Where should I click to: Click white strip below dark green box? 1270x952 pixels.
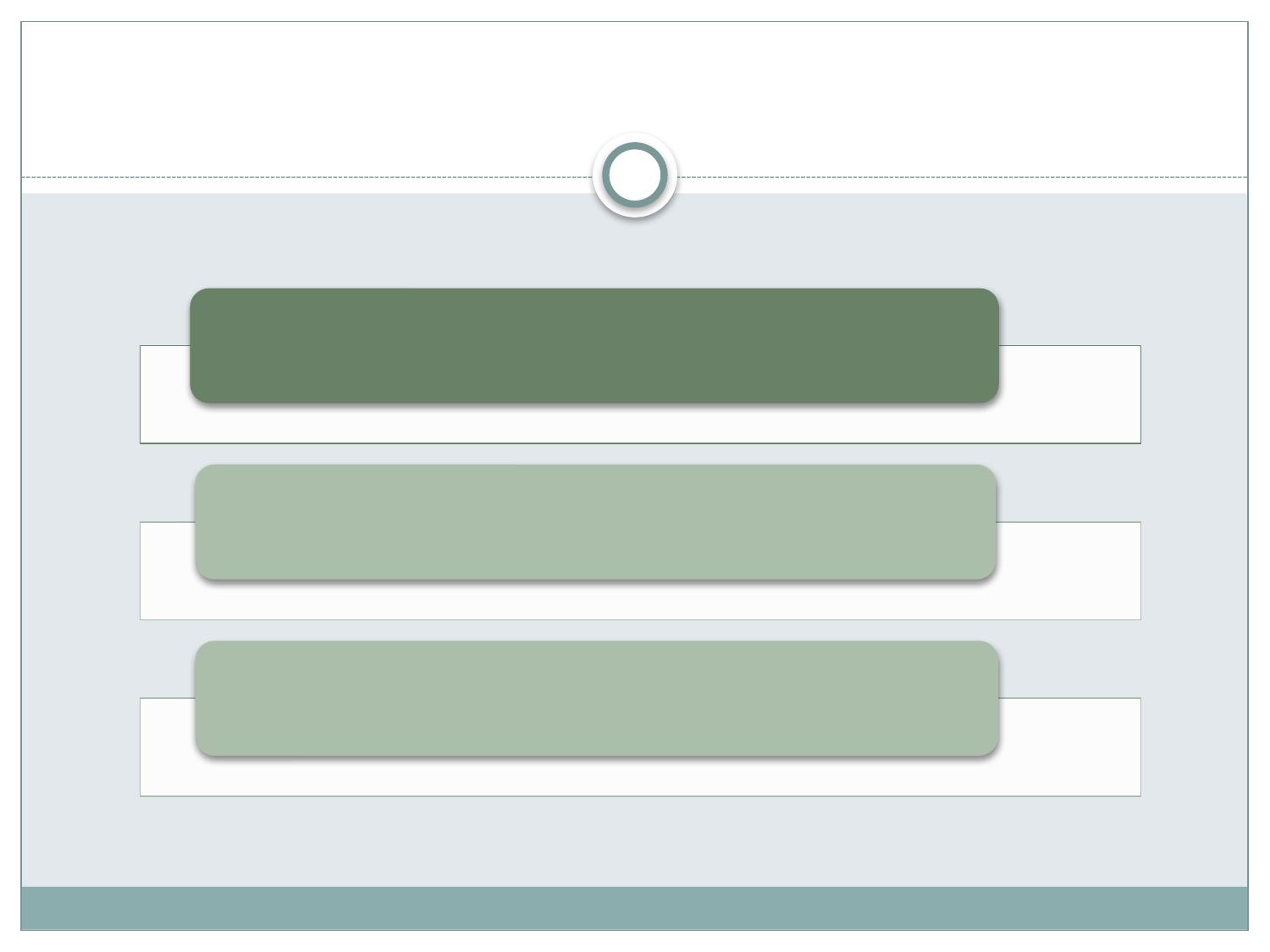[640, 423]
